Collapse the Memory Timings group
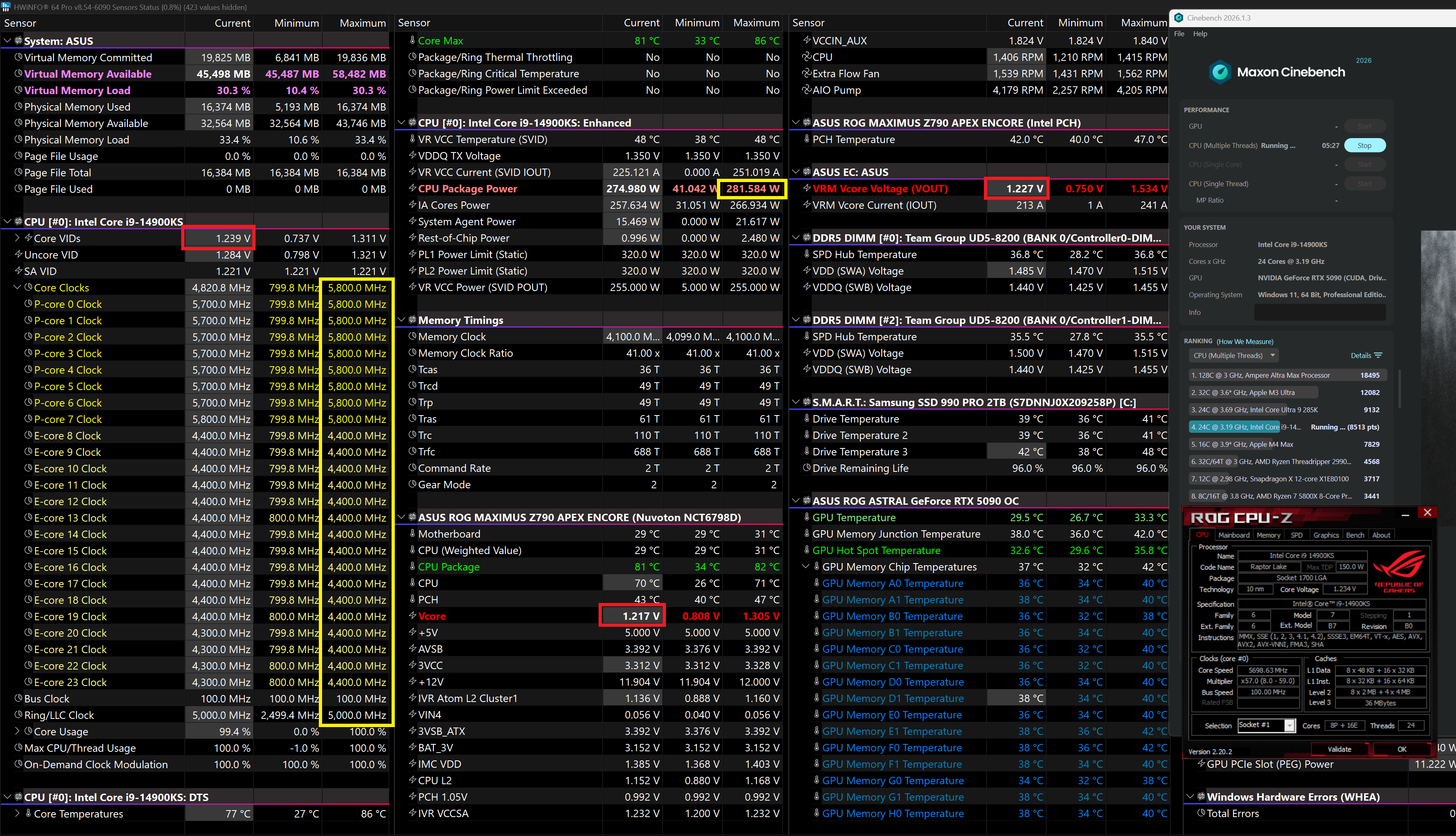This screenshot has width=1456, height=836. coord(402,320)
